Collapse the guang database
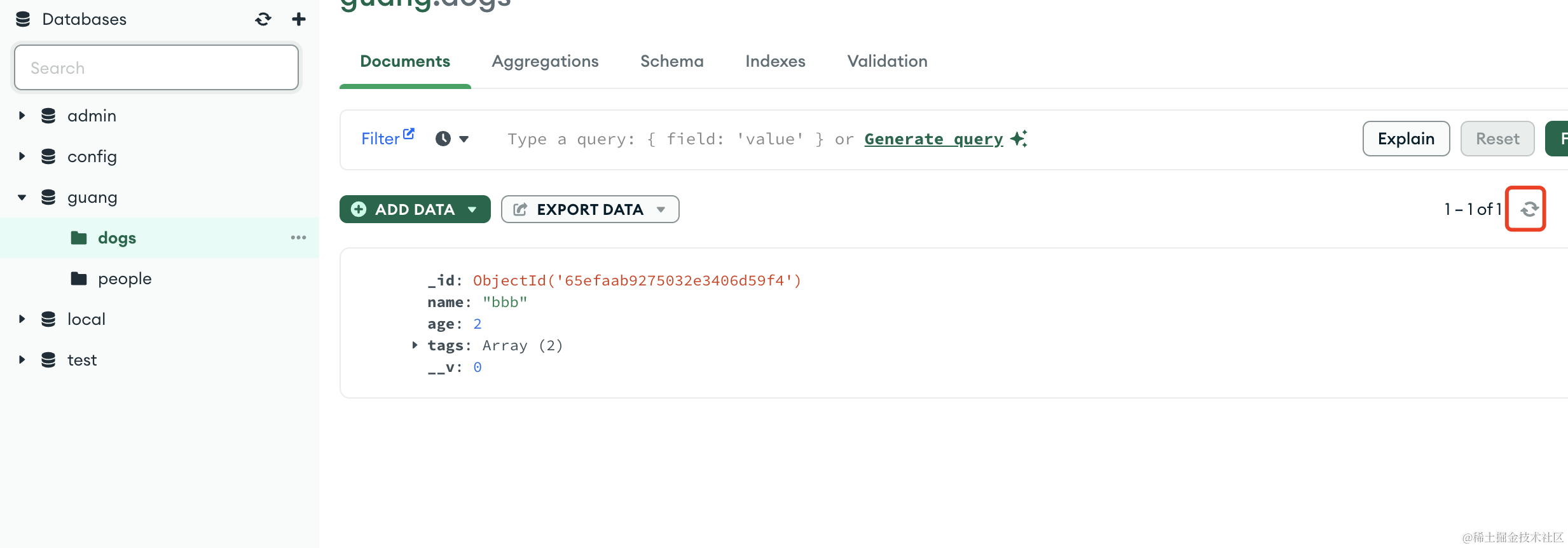Image resolution: width=1568 pixels, height=548 pixels. coord(22,197)
